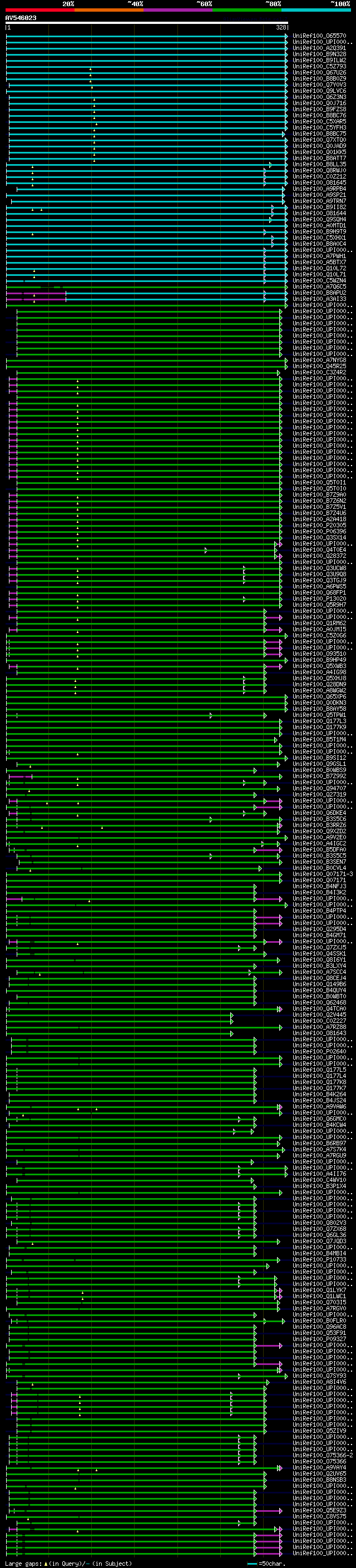The height and width of the screenshot is (1568, 356).
Task: Select hit UniRef100_C5XAR5
Action: tap(319, 121)
